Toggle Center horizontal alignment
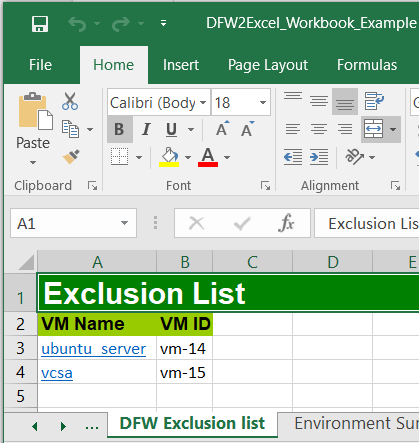Image resolution: width=419 pixels, height=443 pixels. pos(319,129)
